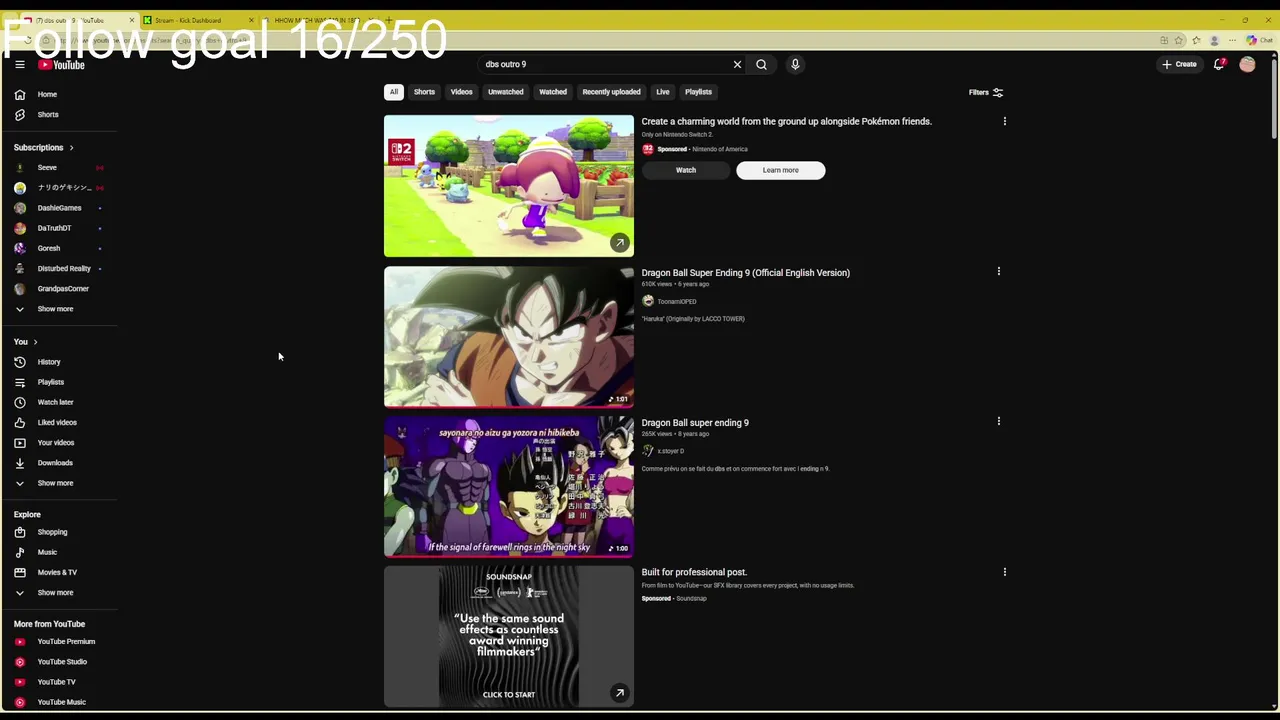The width and height of the screenshot is (1280, 720).
Task: Select the Videos filter chip
Action: [461, 92]
